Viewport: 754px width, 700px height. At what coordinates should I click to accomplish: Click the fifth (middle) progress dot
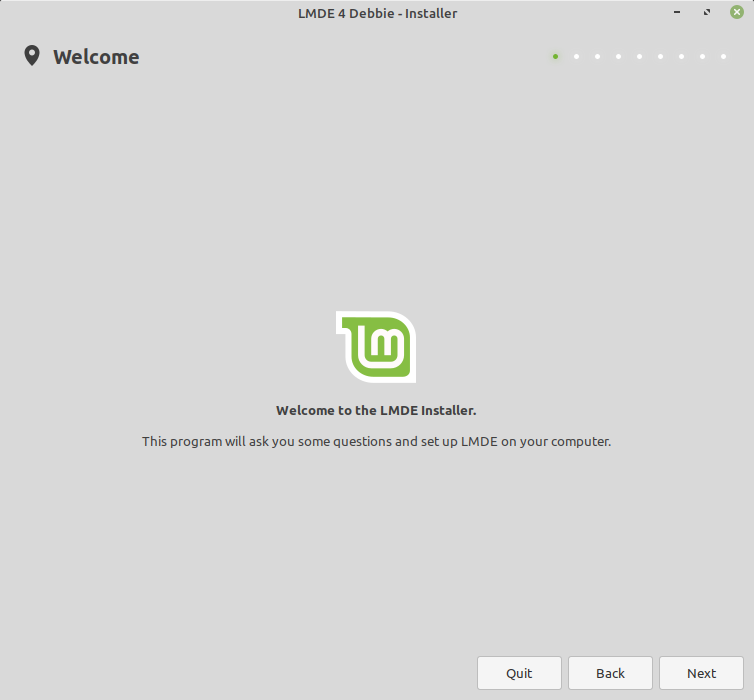pos(639,57)
